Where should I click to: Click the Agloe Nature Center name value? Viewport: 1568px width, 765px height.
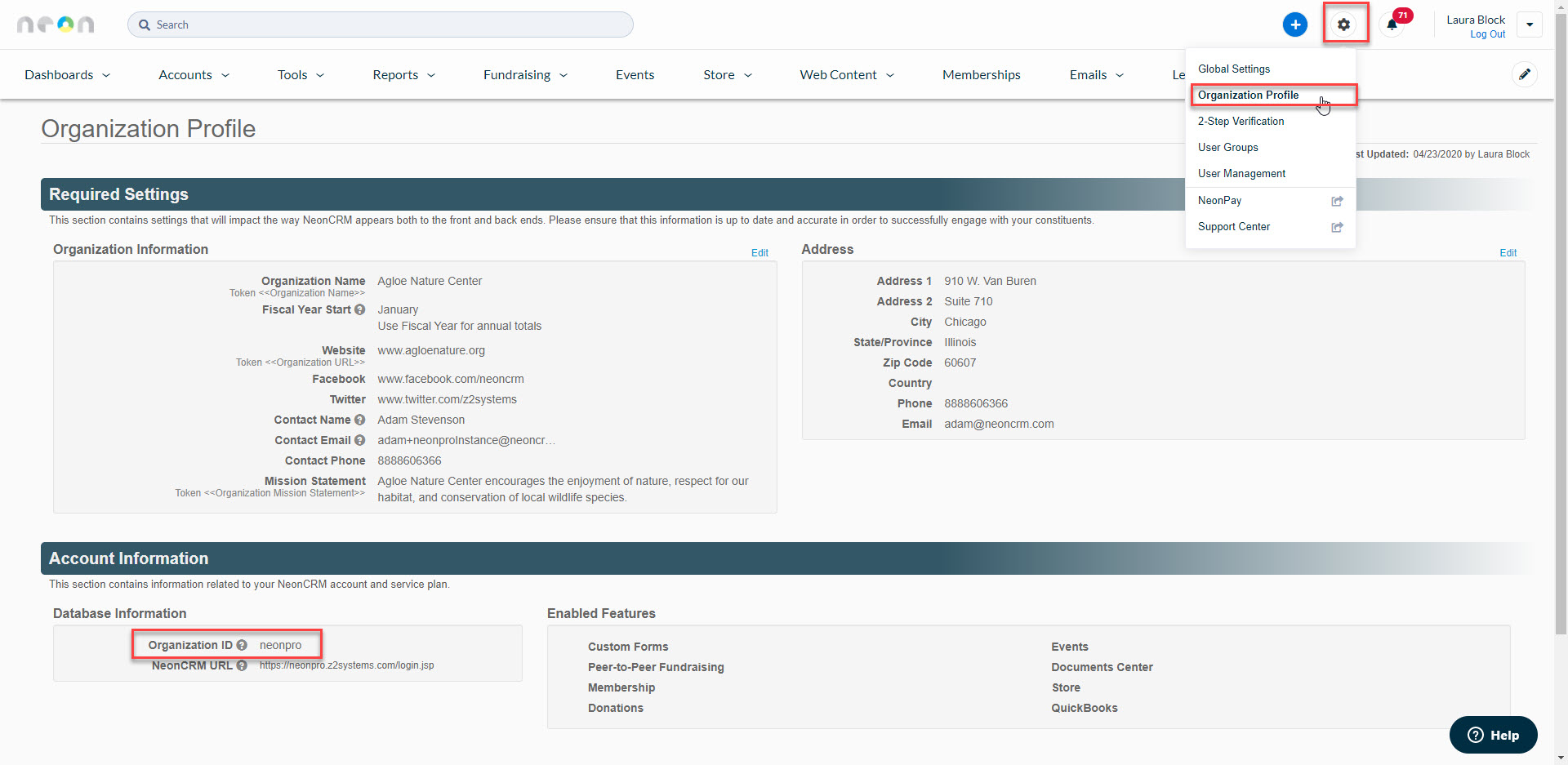[x=430, y=281]
